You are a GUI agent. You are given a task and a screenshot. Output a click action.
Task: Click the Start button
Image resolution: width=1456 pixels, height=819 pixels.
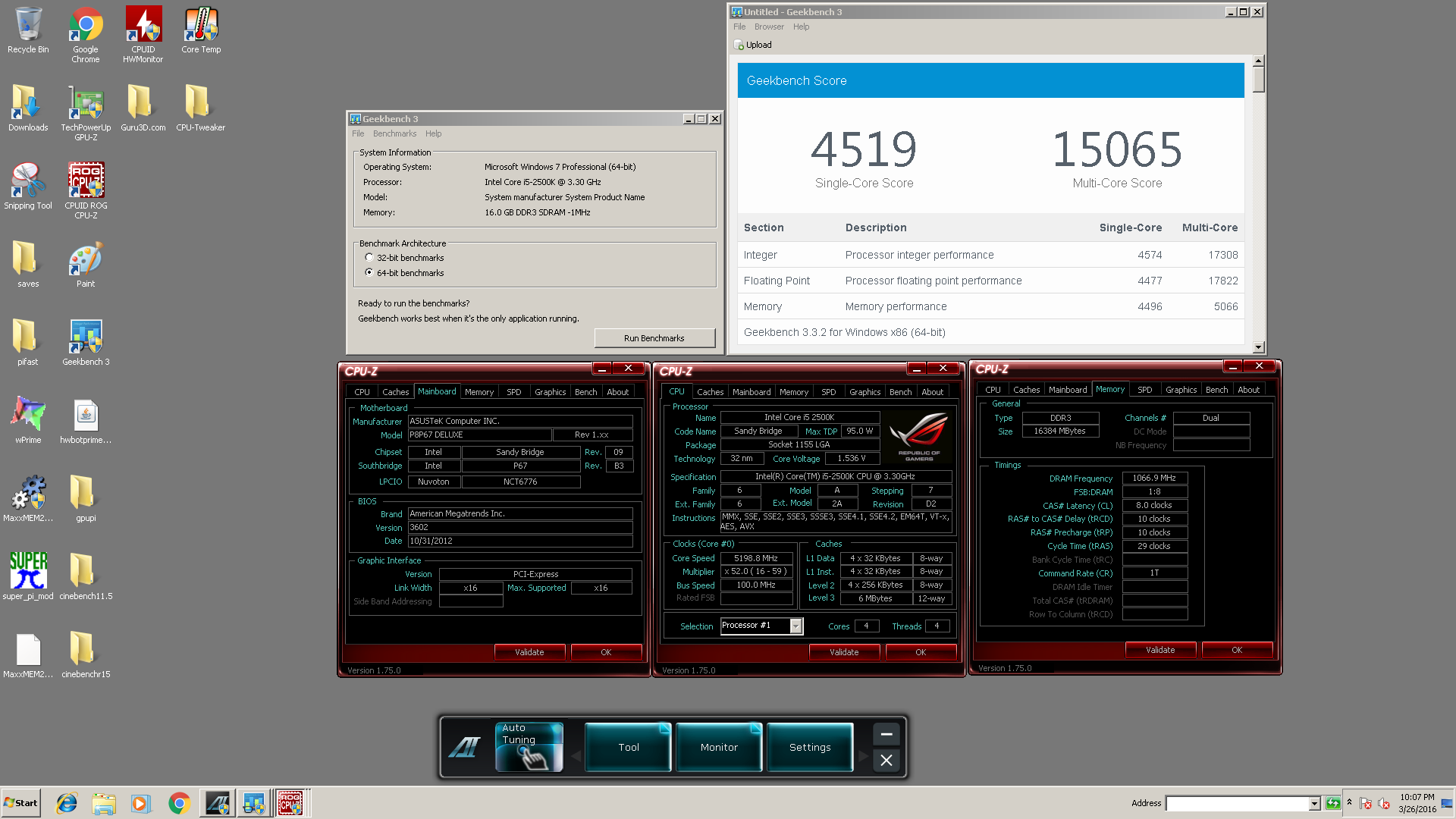pos(20,803)
